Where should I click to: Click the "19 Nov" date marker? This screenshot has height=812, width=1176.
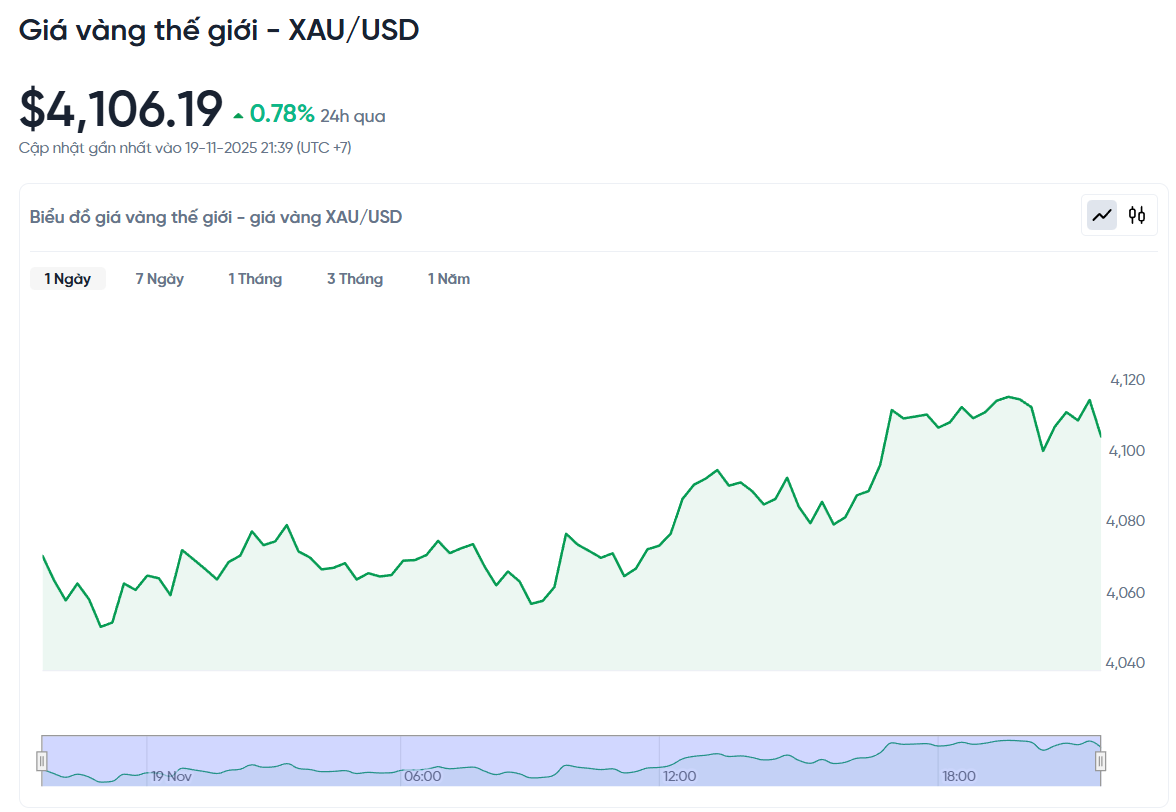click(171, 776)
